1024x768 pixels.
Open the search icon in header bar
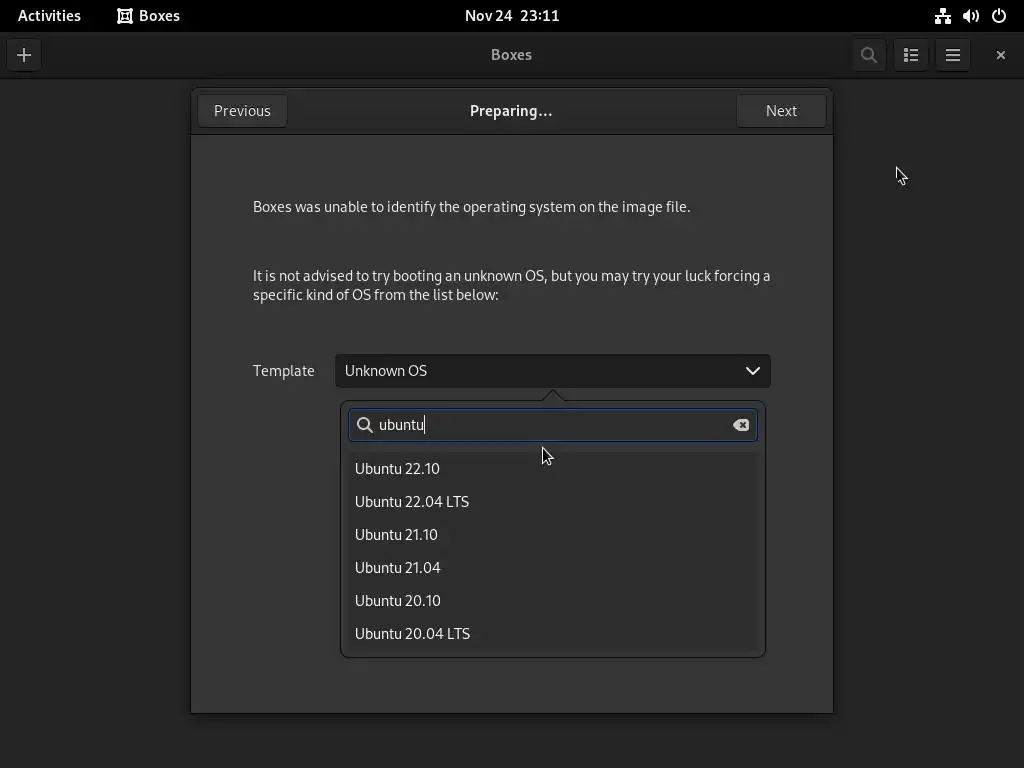click(x=868, y=55)
